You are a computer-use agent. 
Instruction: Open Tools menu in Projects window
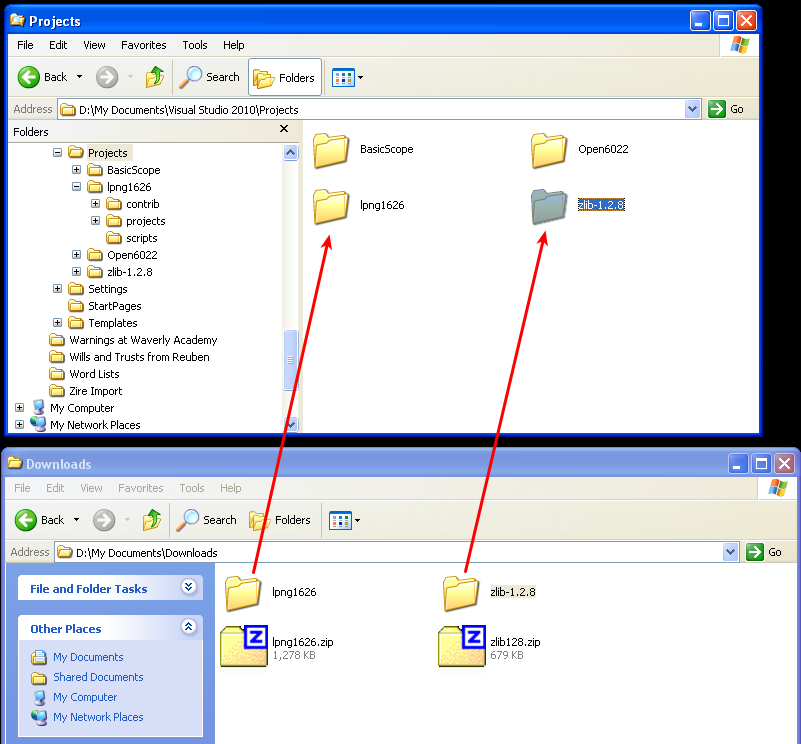[x=195, y=45]
